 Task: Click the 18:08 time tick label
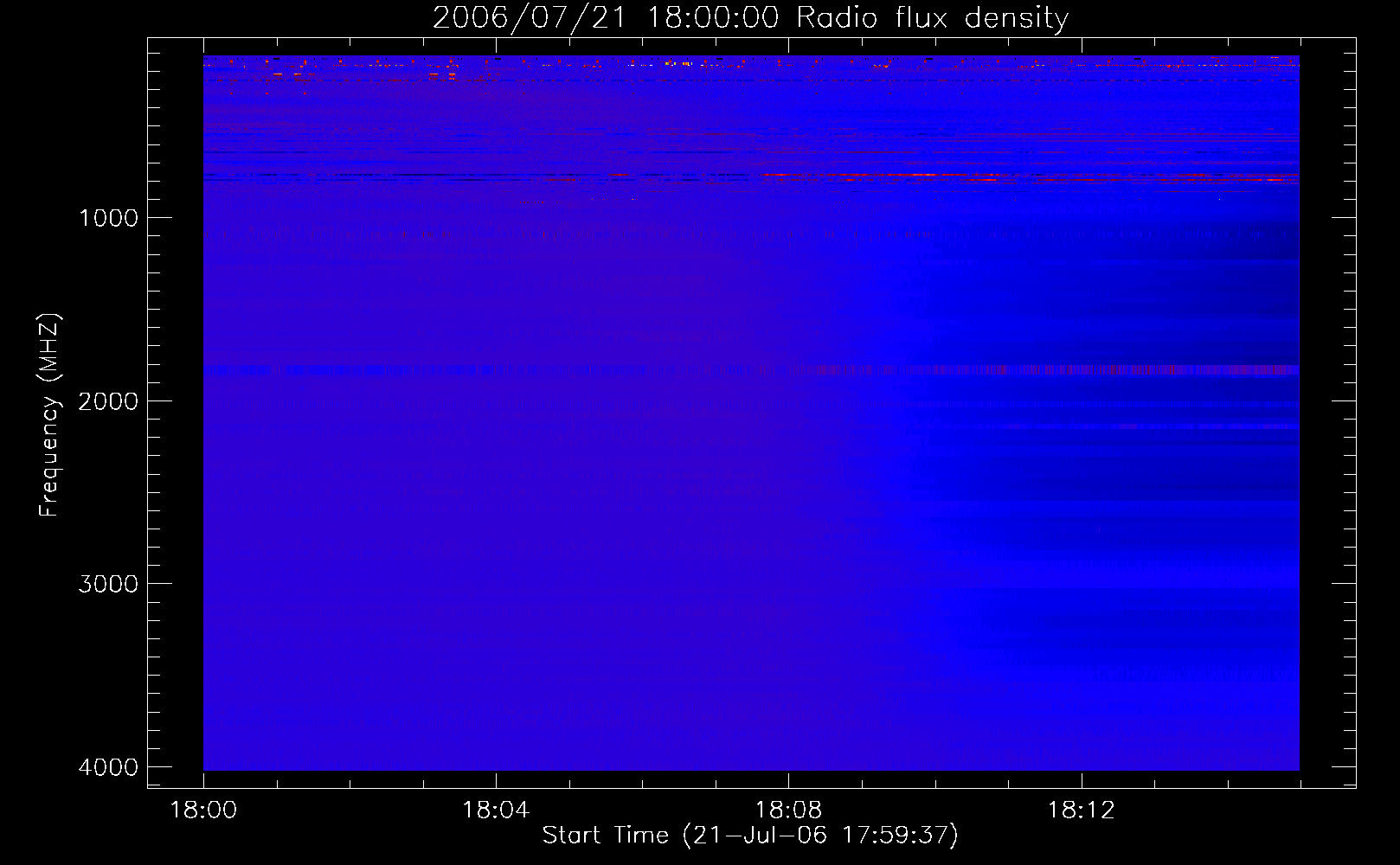788,811
